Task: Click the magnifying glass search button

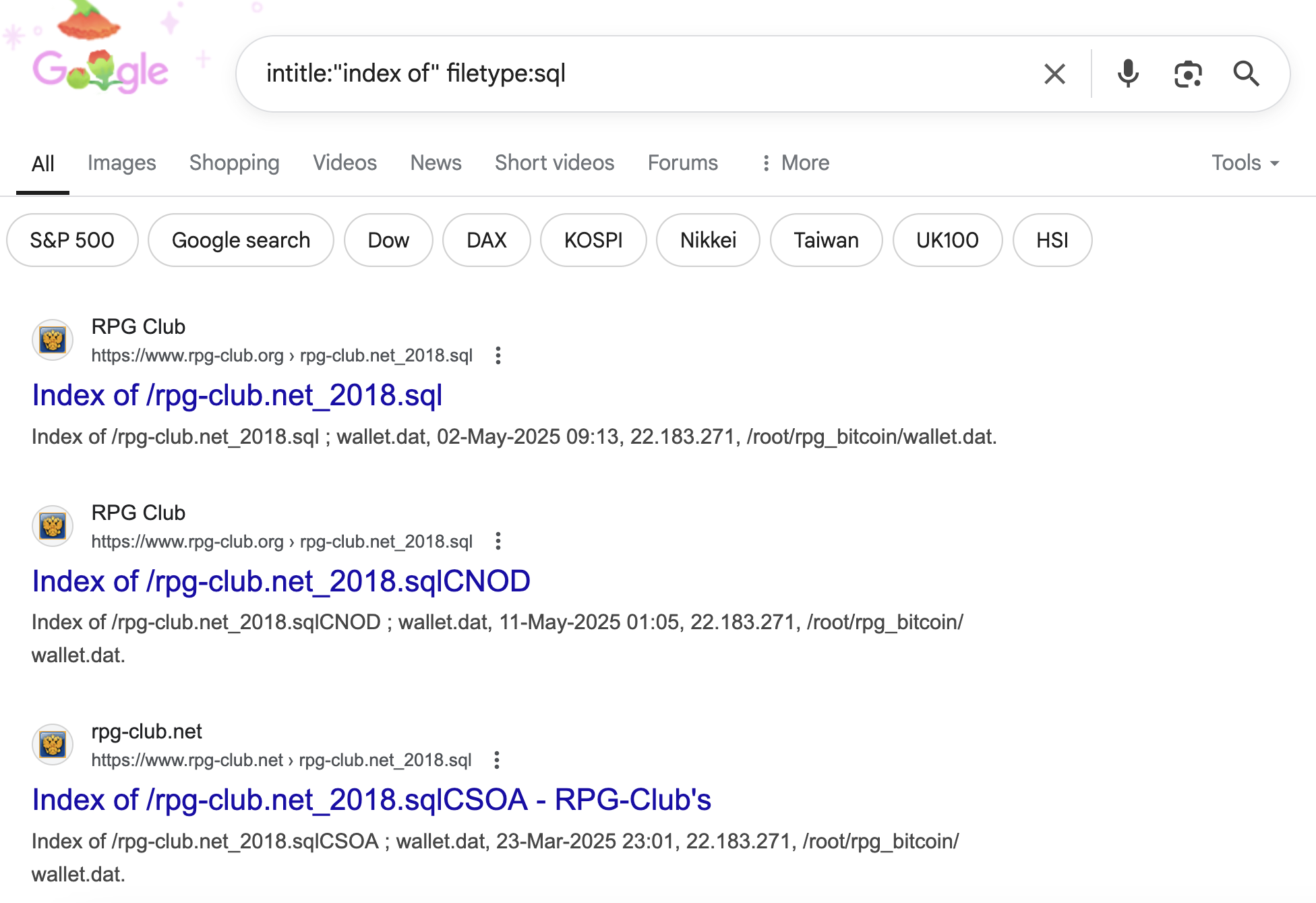Action: [x=1247, y=74]
